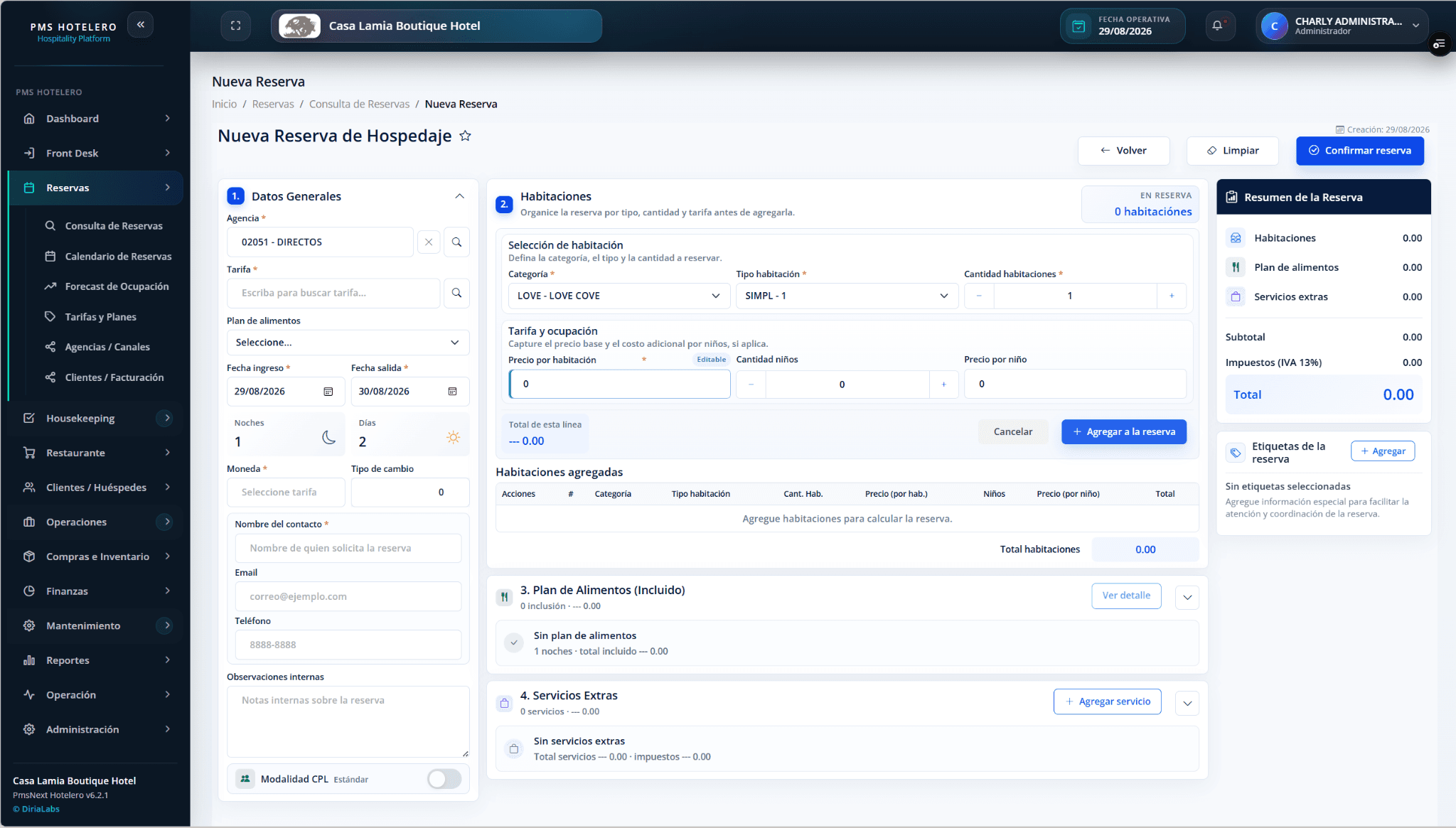Click the Restaurante cart icon in sidebar
This screenshot has height=828, width=1456.
point(29,453)
